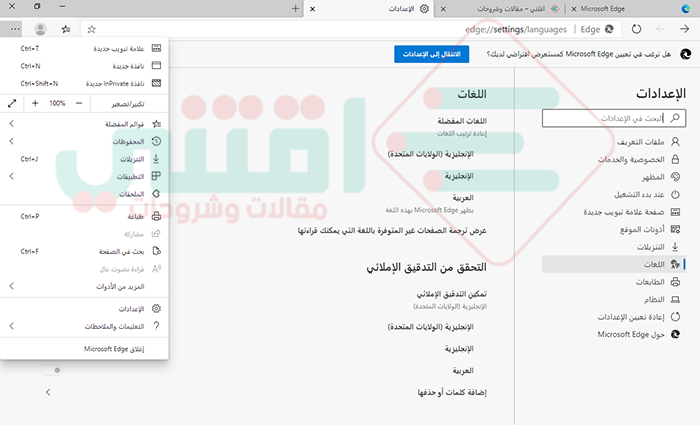
Task: Open الإعدادات (Settings) from the menu
Action: (84, 308)
